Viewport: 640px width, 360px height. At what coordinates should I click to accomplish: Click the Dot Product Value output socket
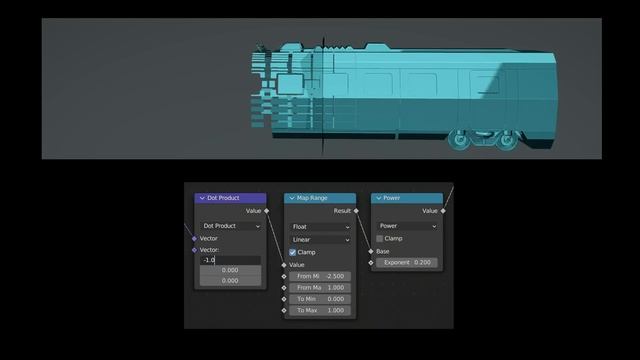coord(267,211)
